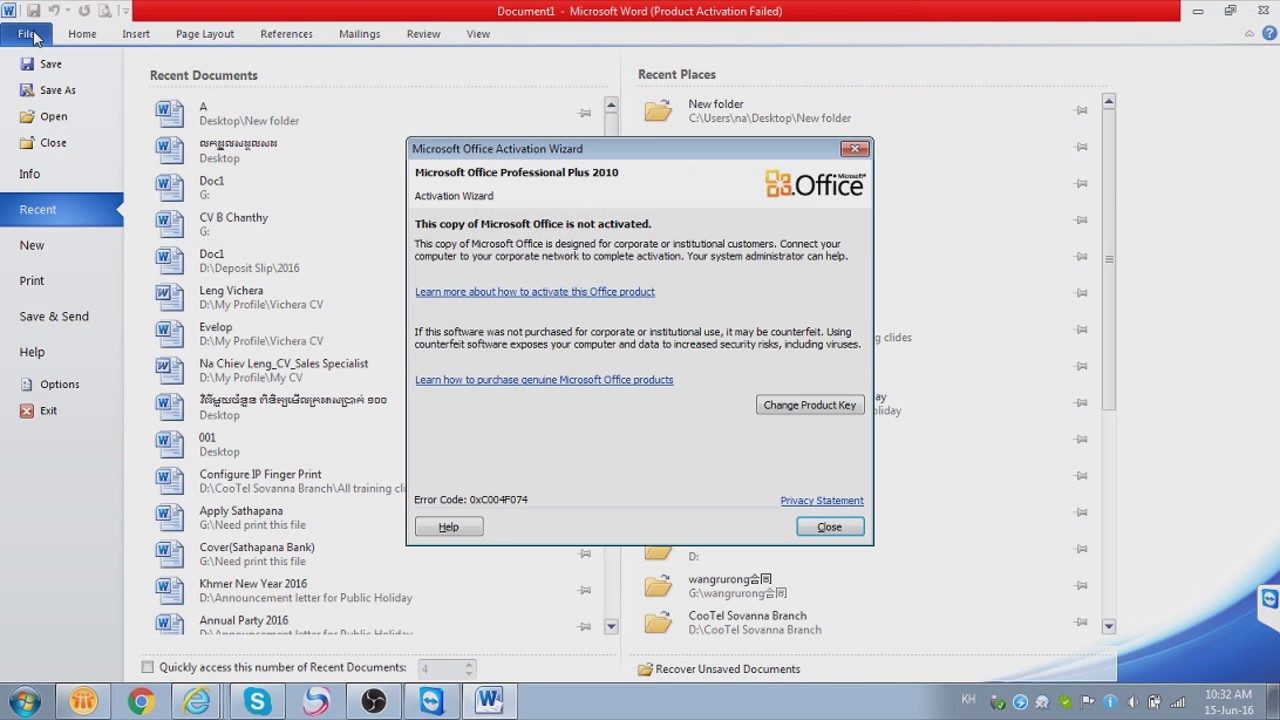Image resolution: width=1280 pixels, height=720 pixels.
Task: Click Change Product Key button
Action: tap(810, 405)
